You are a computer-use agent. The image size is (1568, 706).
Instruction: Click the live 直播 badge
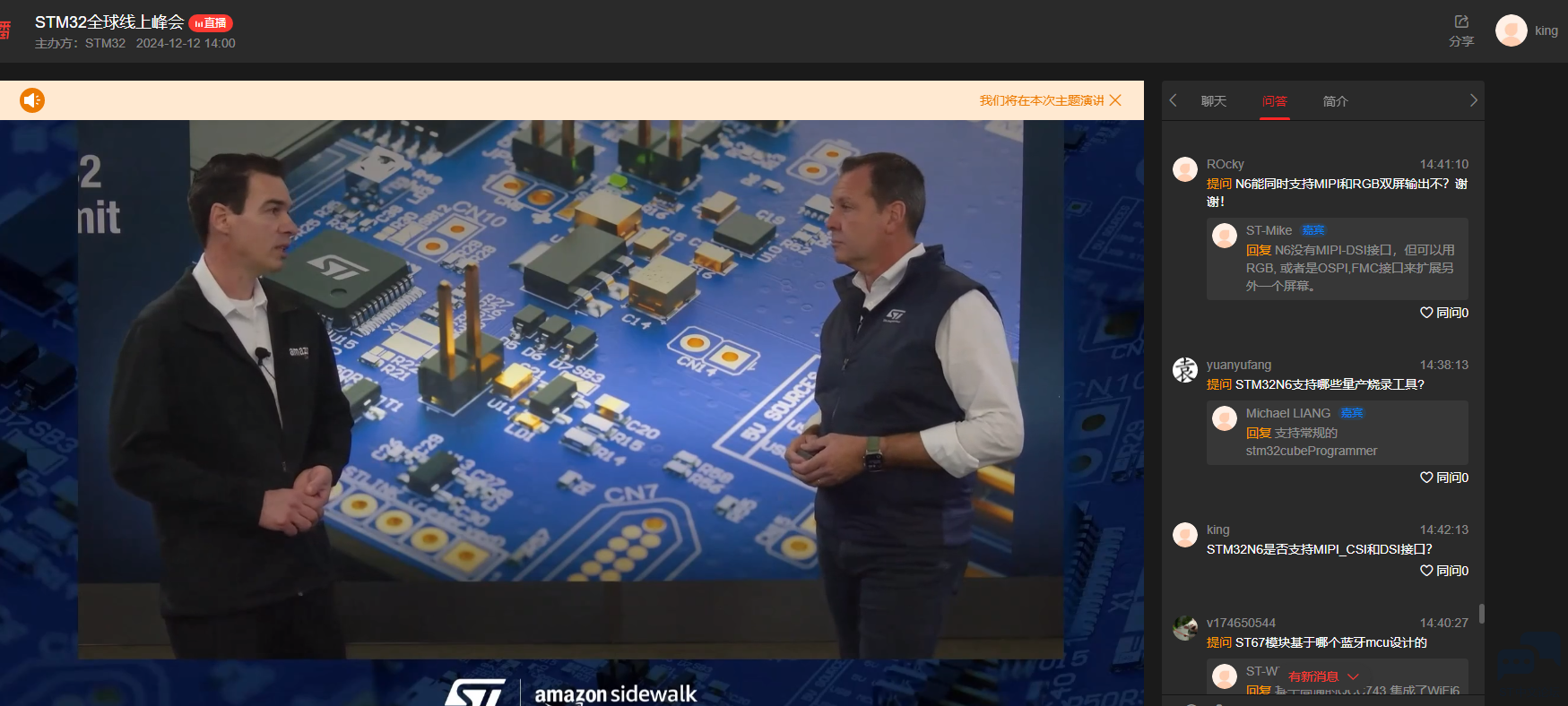click(x=211, y=23)
